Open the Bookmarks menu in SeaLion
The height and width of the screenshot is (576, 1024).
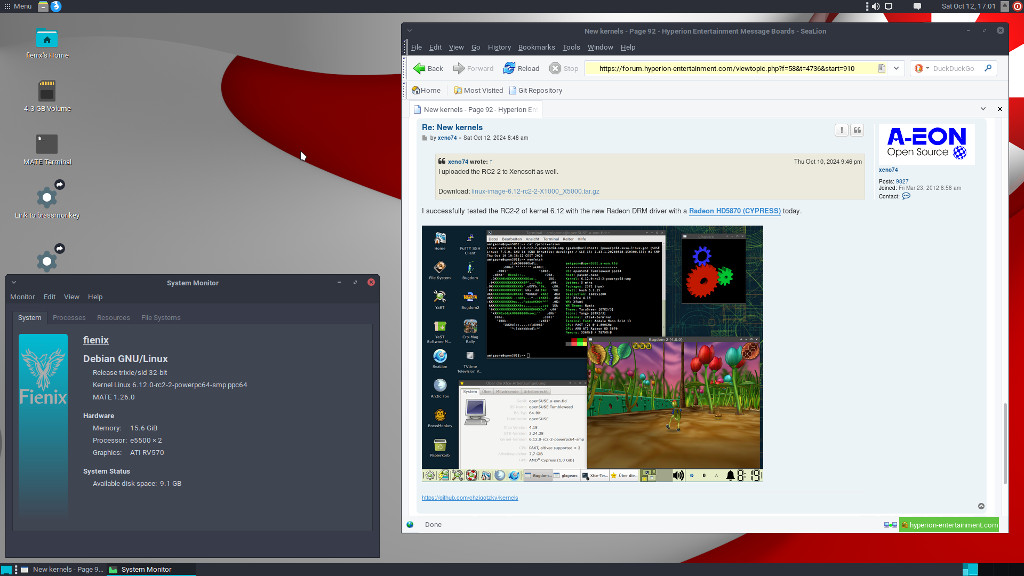coord(536,47)
